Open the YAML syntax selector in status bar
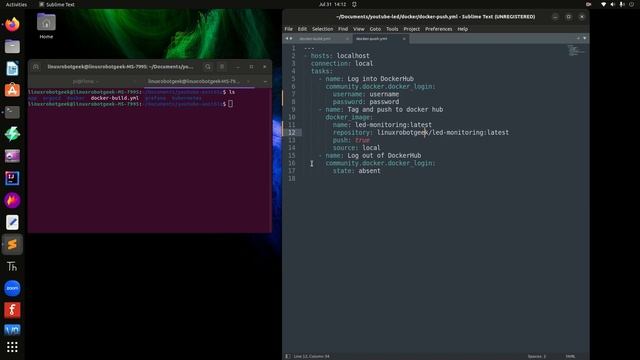This screenshot has height=360, width=640. 570,356
